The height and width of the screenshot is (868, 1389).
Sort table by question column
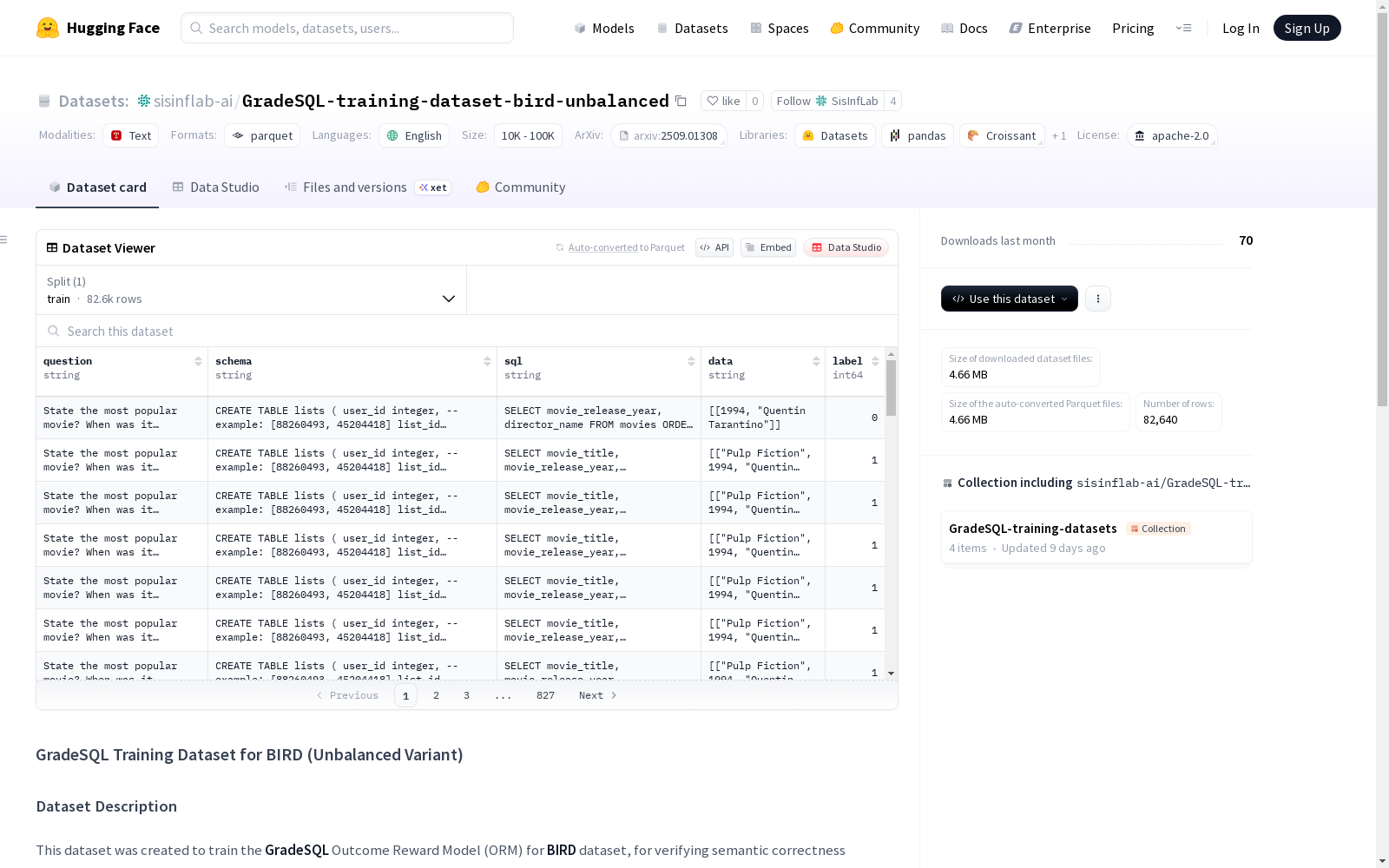point(198,361)
